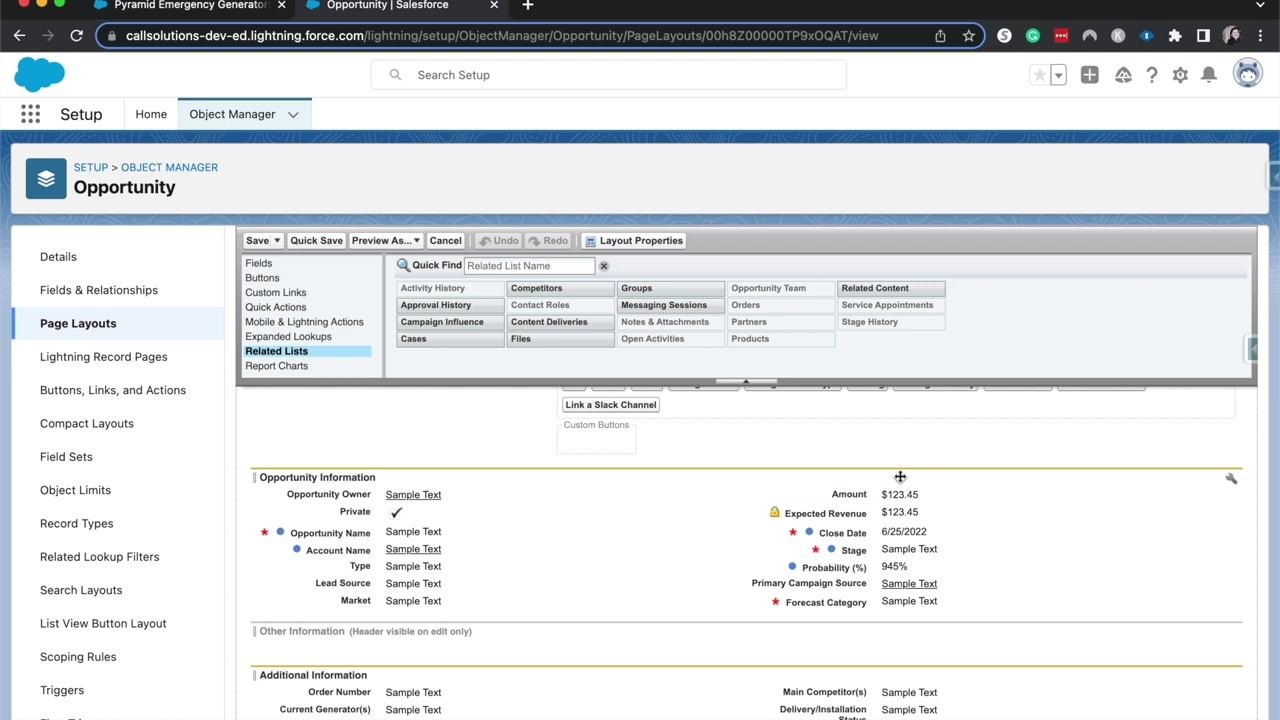Switch to the Home tab

pyautogui.click(x=151, y=114)
